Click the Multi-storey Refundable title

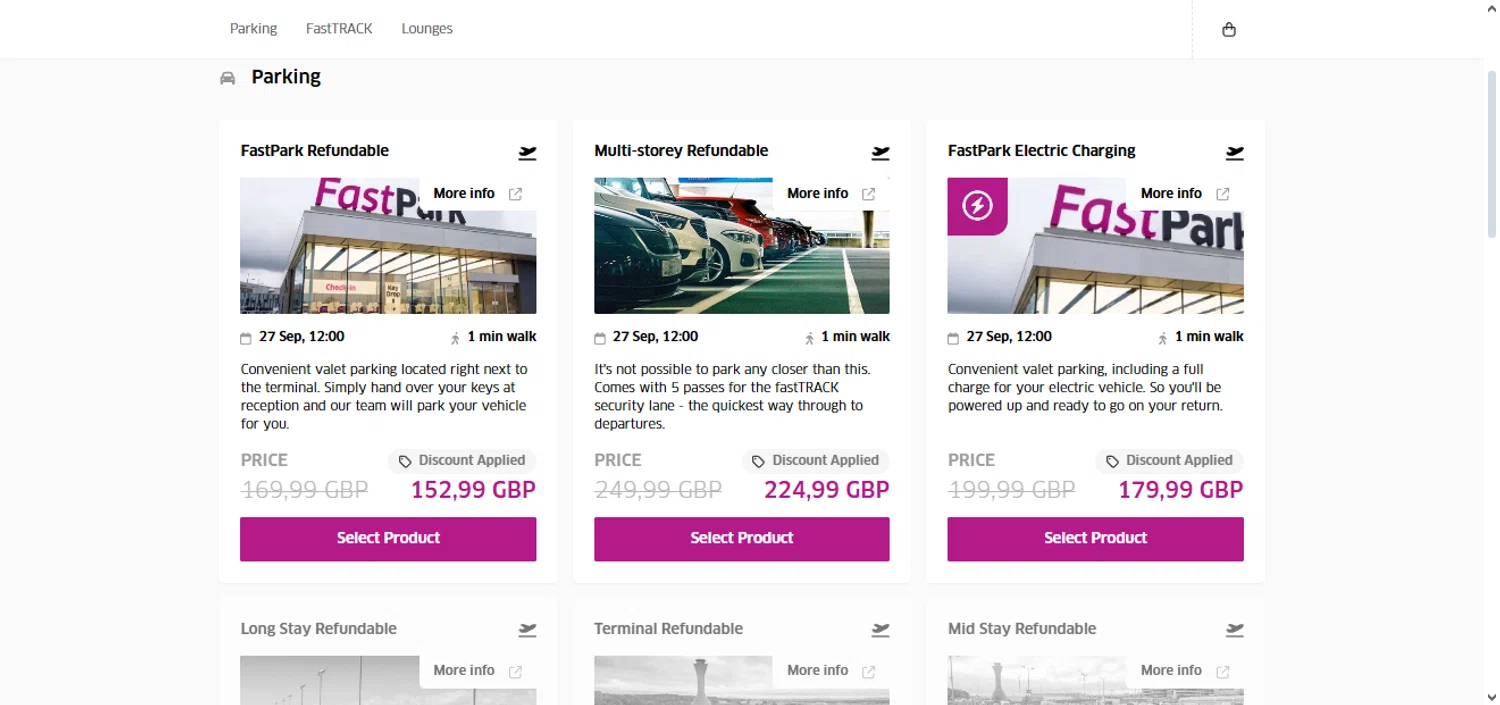pos(681,151)
